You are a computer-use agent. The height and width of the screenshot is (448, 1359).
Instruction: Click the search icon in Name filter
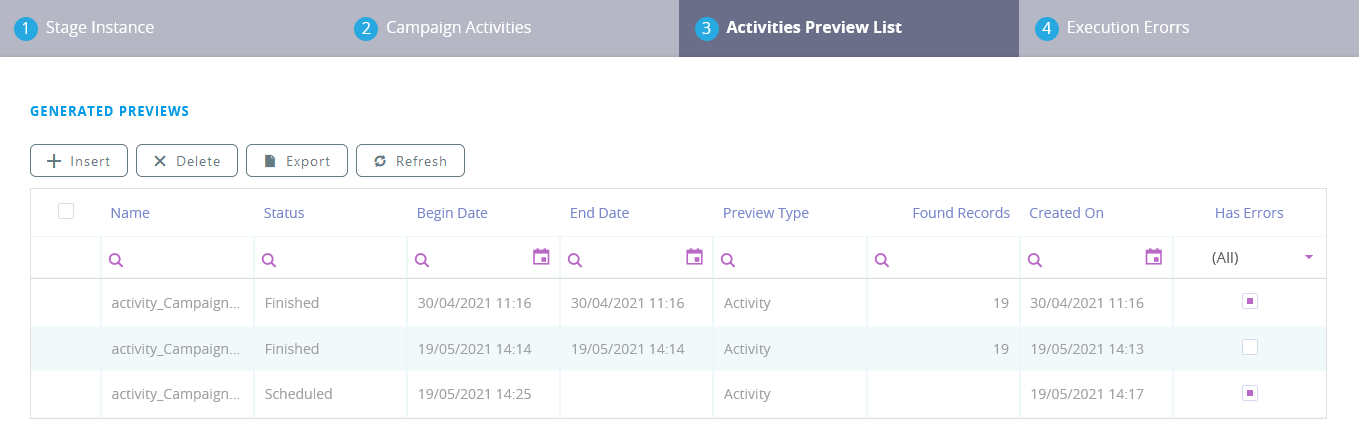tap(116, 260)
